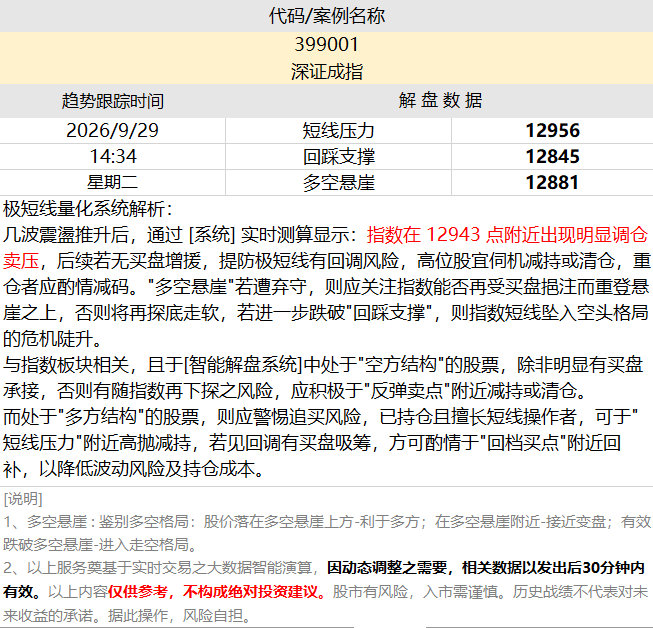Click the 代码/案例名称 header cell
The image size is (653, 628).
[326, 16]
